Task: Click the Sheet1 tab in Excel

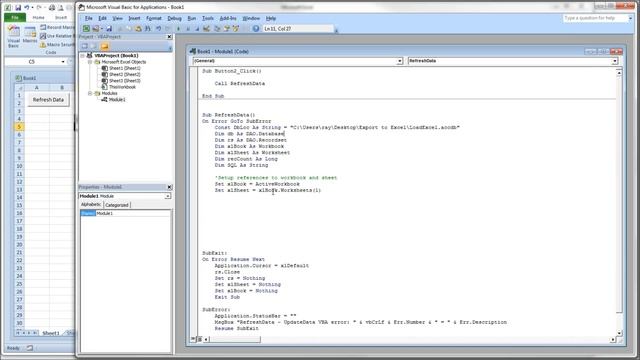Action: [51, 333]
